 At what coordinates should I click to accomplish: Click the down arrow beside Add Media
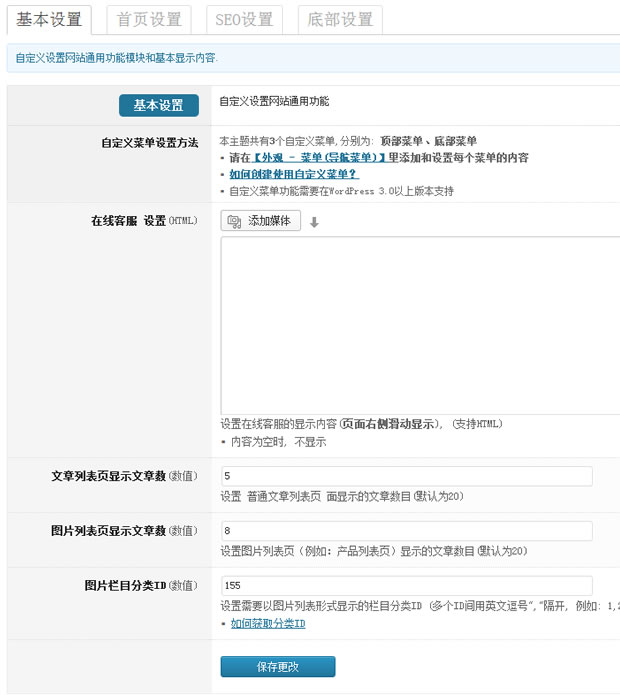point(314,223)
